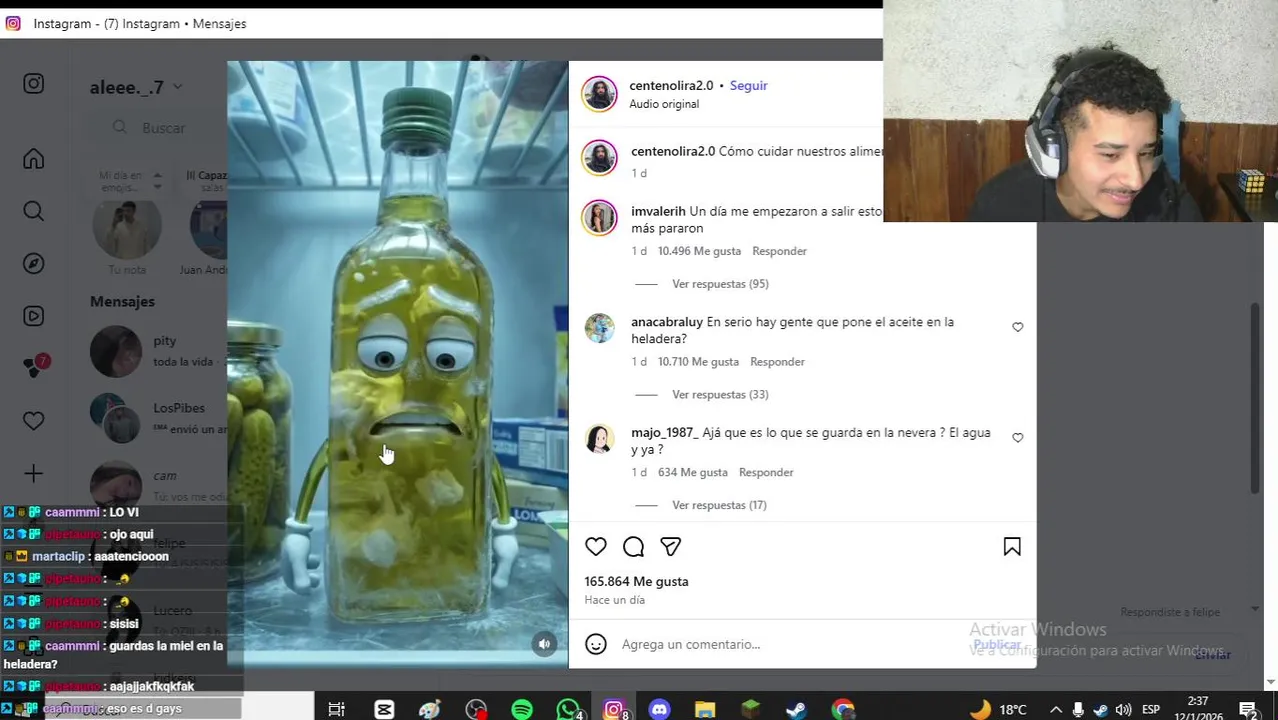Like the post with heart icon

pos(596,546)
